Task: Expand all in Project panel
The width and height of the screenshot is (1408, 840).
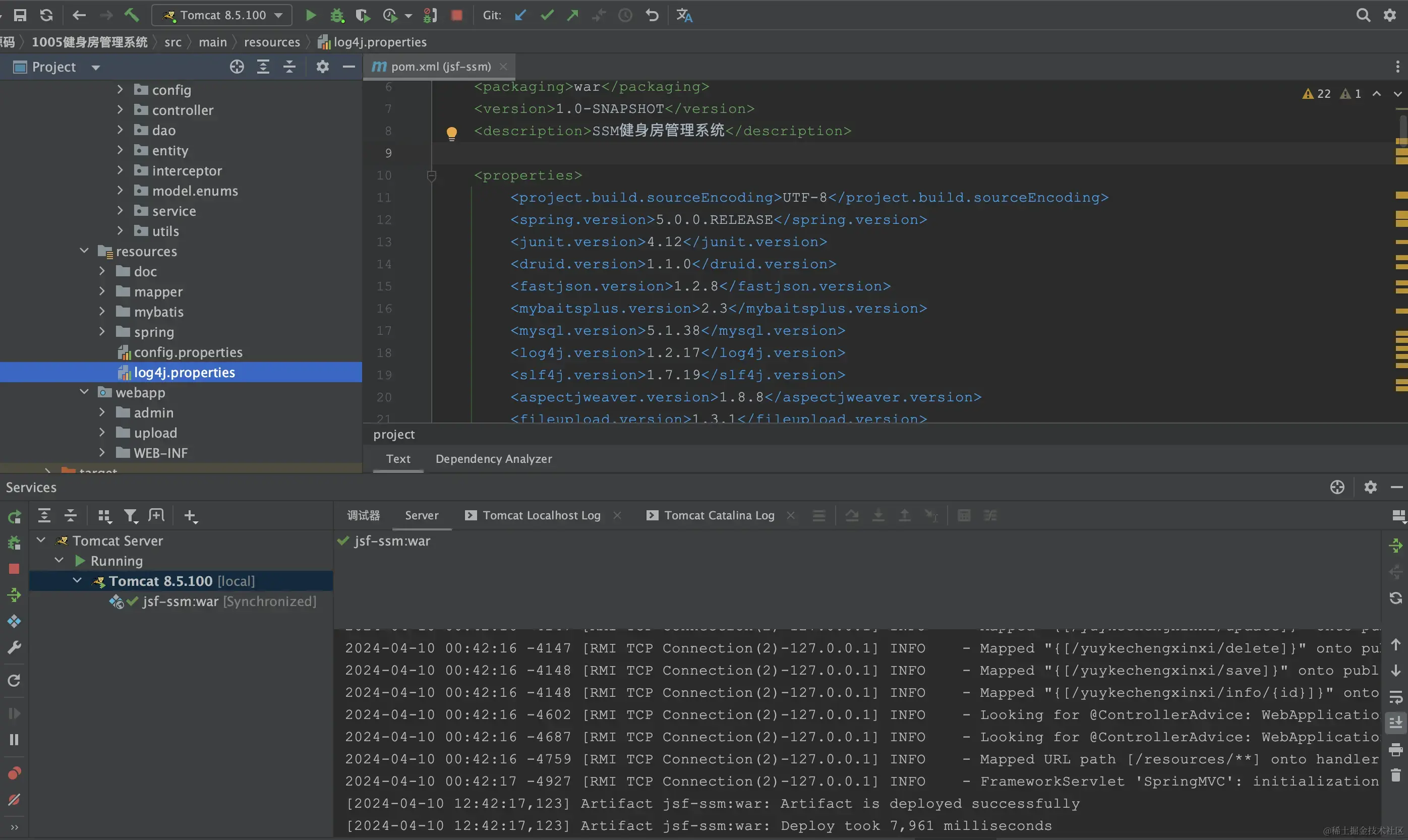Action: pos(263,67)
